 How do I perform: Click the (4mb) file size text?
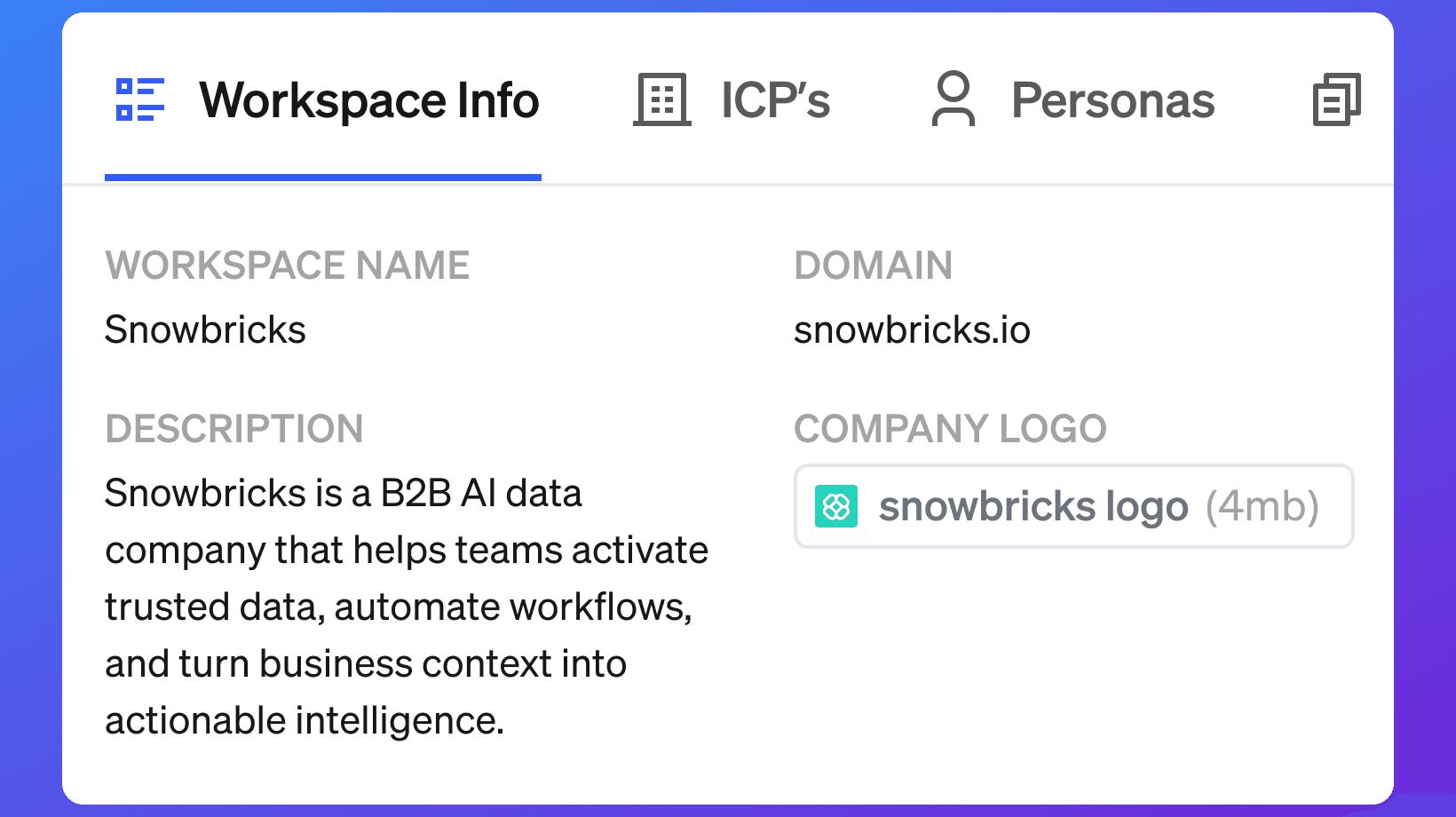[x=1262, y=506]
